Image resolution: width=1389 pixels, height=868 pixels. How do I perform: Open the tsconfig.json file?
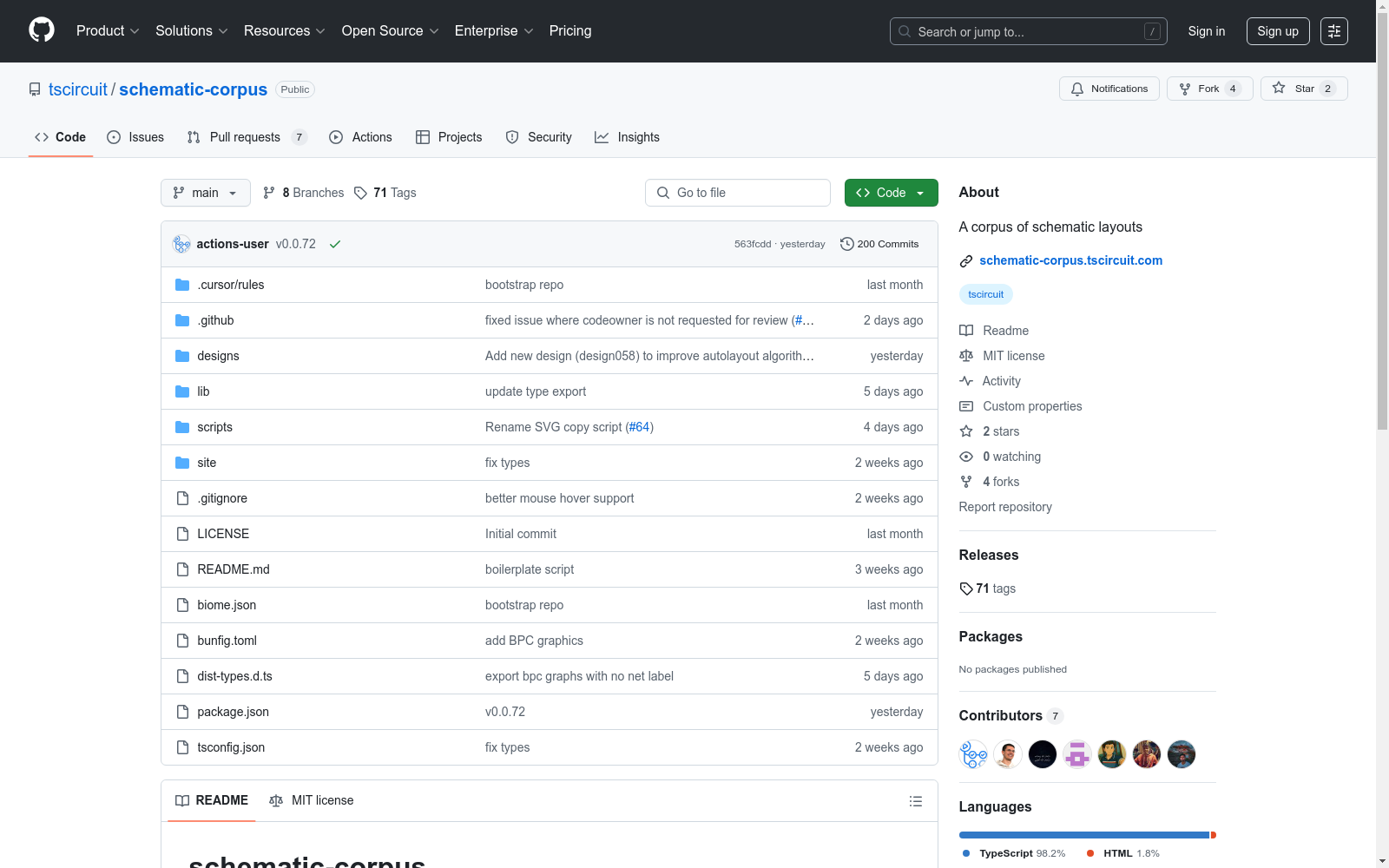(231, 747)
